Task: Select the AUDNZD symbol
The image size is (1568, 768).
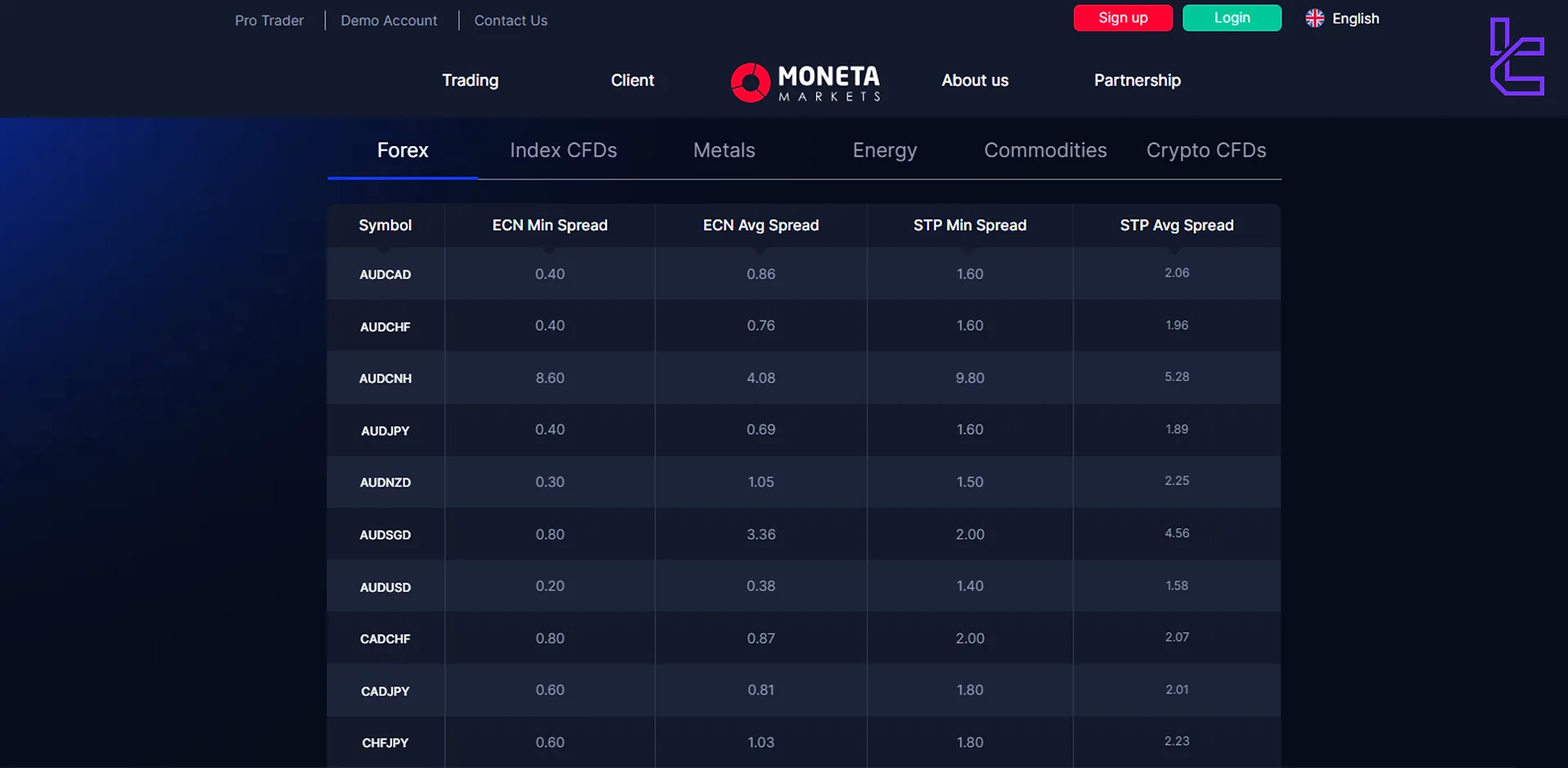Action: pos(385,482)
